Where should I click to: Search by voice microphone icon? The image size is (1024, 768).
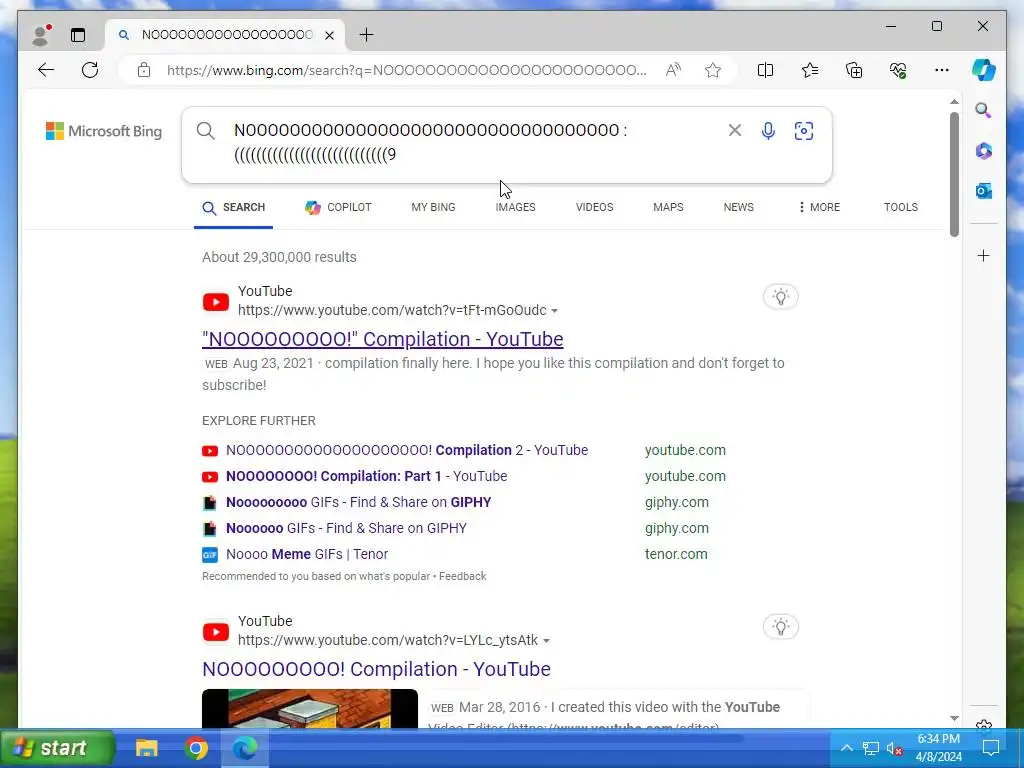(x=768, y=131)
